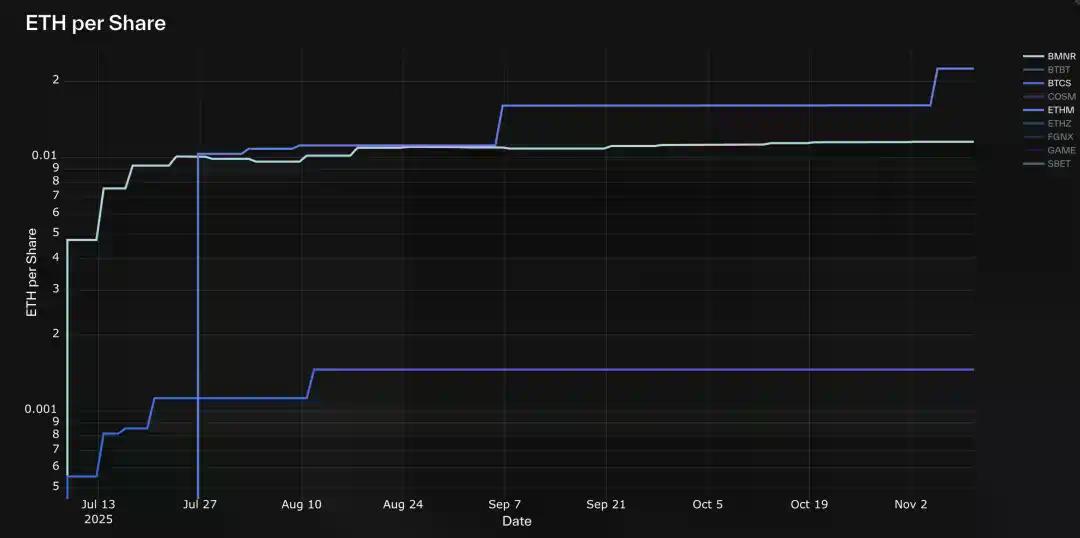Viewport: 1080px width, 538px height.
Task: Hide the ETHM series using the legend
Action: [1060, 110]
